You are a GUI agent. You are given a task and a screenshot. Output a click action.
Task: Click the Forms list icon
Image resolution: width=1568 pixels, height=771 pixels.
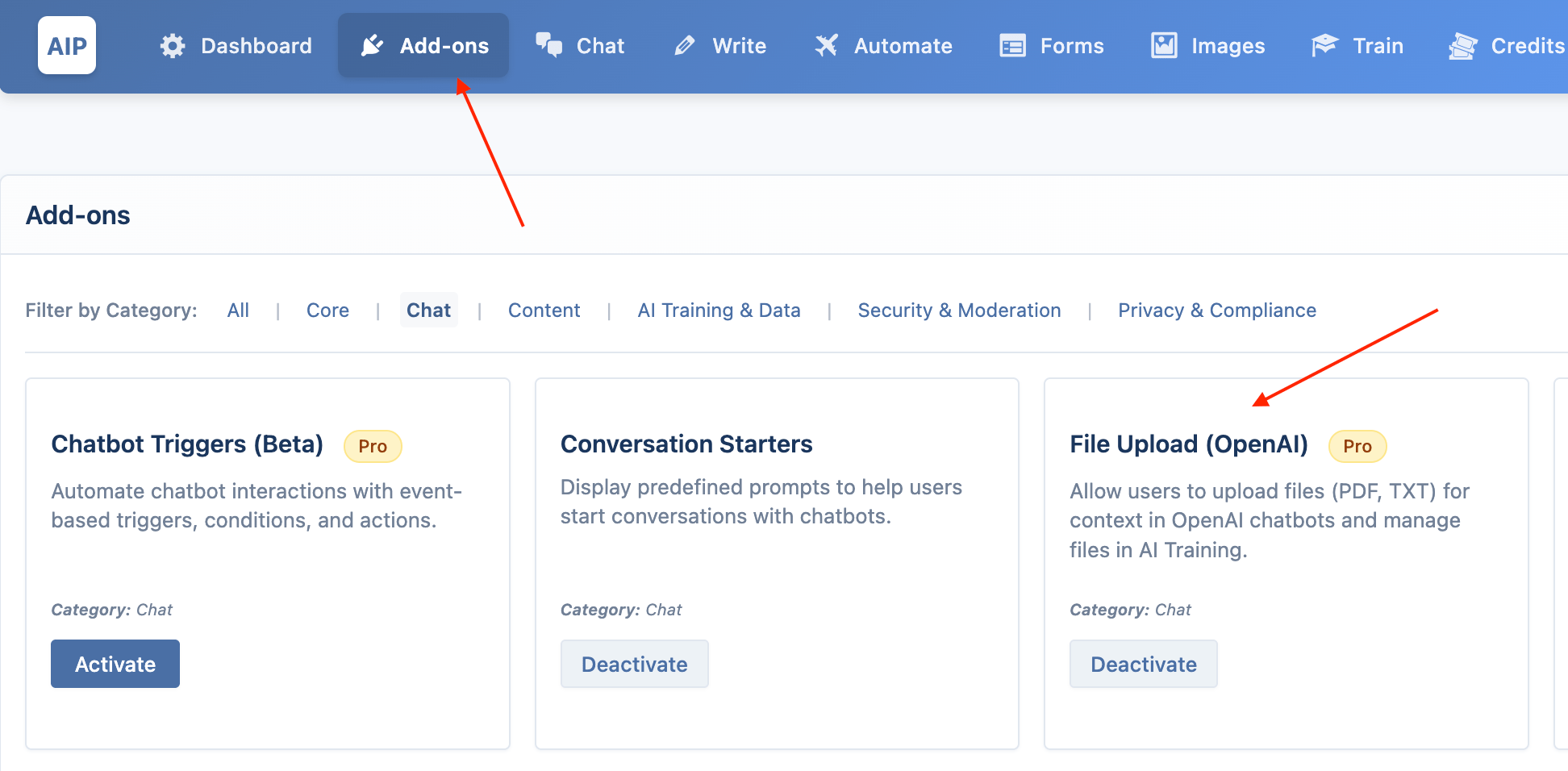pyautogui.click(x=1012, y=46)
